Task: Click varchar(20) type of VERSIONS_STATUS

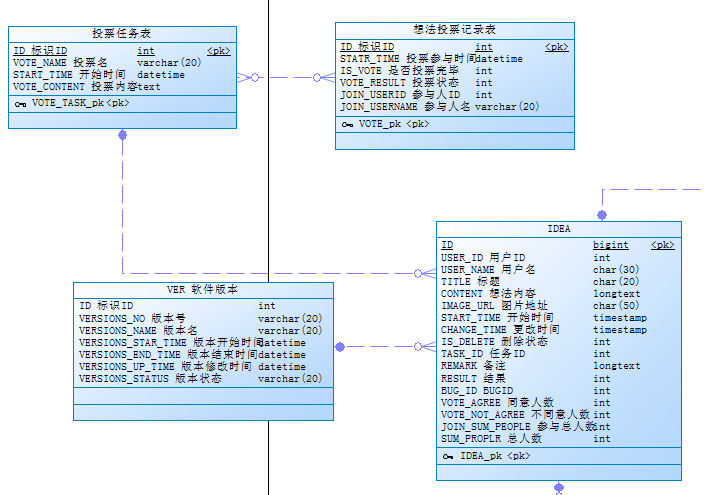Action: click(290, 379)
